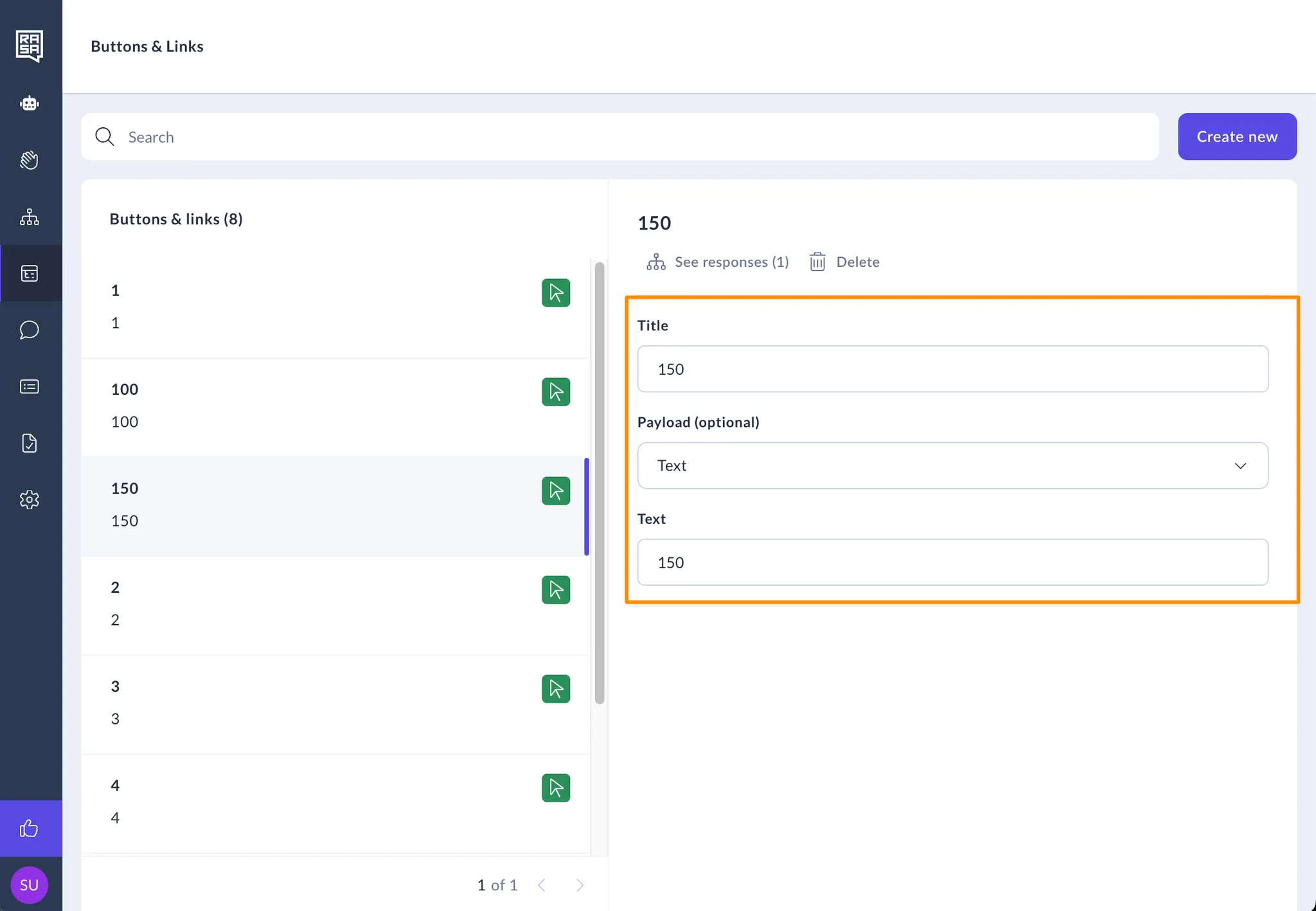1316x911 pixels.
Task: Go to previous page of buttons list
Action: pyautogui.click(x=542, y=885)
